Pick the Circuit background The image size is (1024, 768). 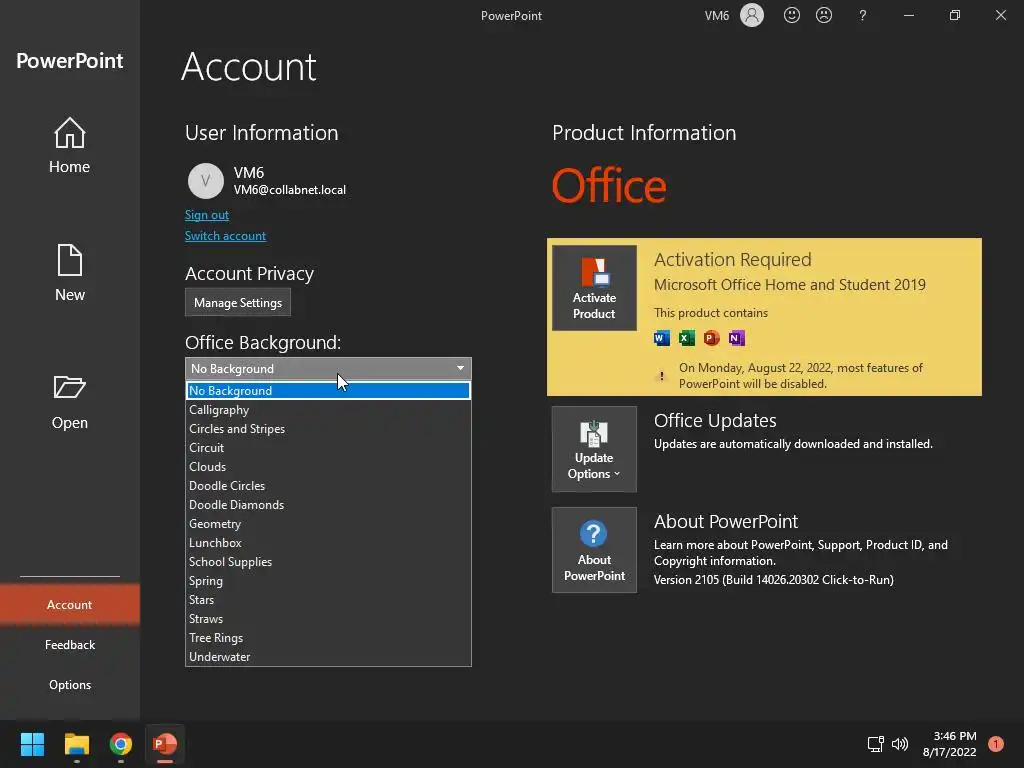pos(328,447)
